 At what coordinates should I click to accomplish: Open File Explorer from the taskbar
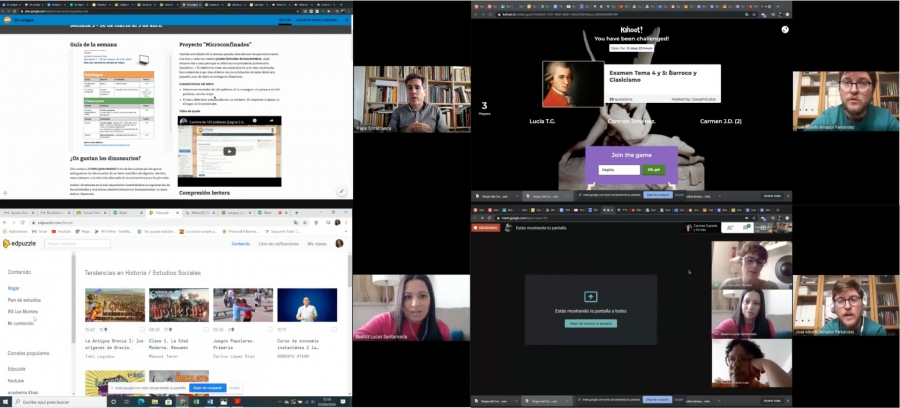click(154, 402)
